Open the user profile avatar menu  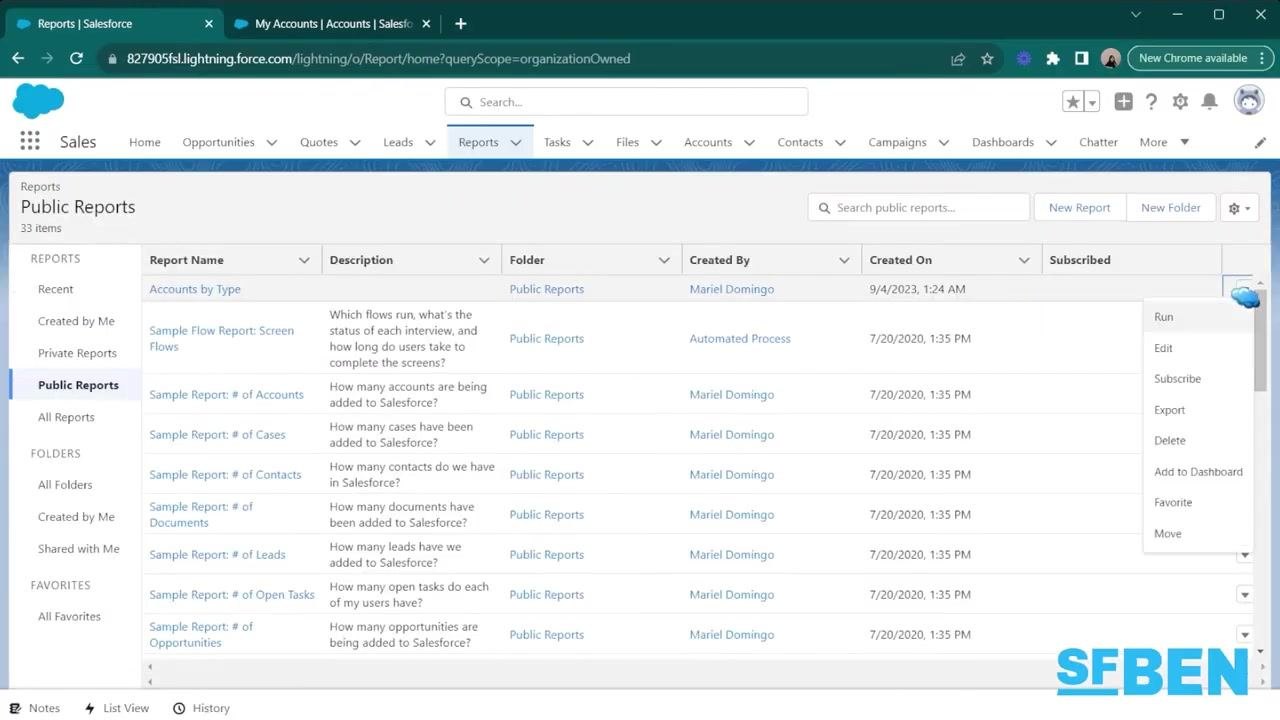tap(1248, 101)
